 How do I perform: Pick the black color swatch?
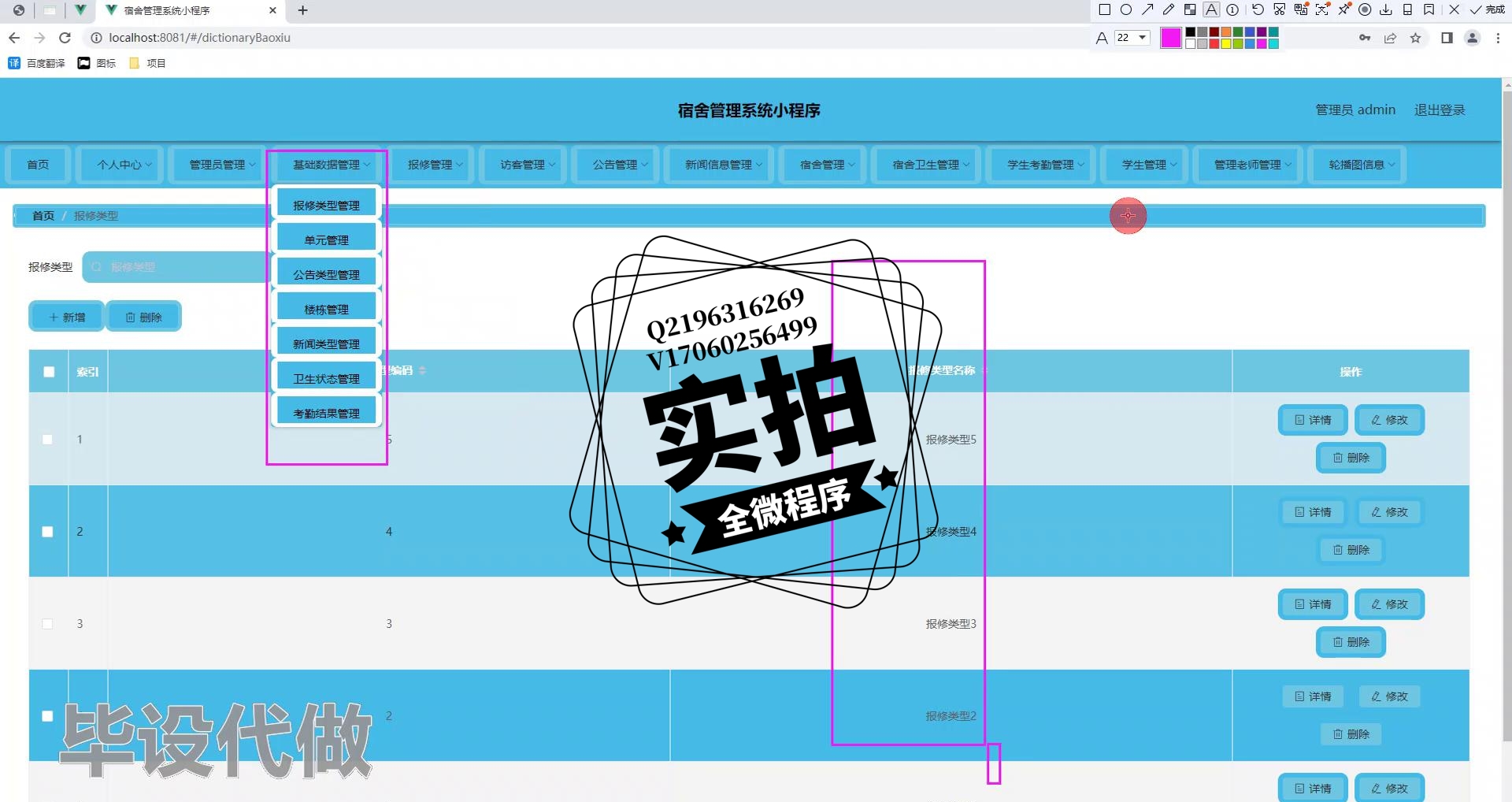click(x=1190, y=32)
